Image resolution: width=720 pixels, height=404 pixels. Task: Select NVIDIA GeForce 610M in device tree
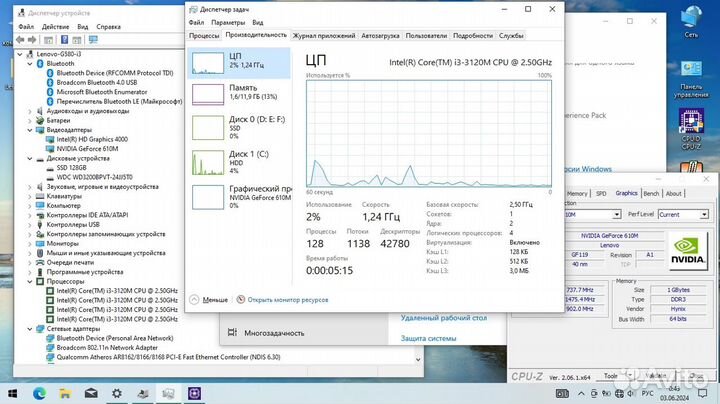click(x=87, y=149)
